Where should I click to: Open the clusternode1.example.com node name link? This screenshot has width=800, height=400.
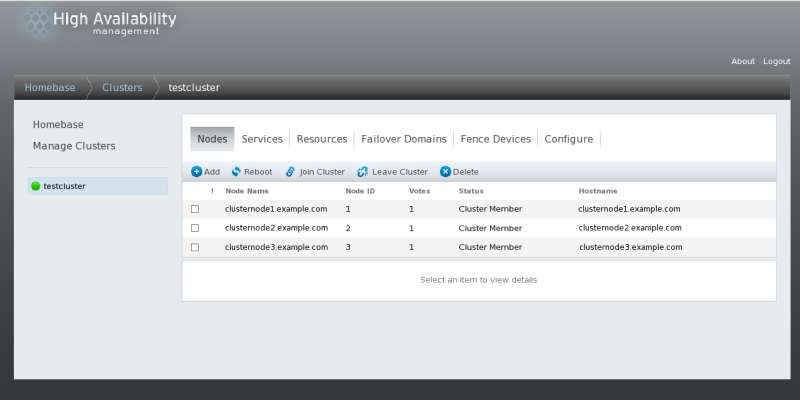click(276, 209)
